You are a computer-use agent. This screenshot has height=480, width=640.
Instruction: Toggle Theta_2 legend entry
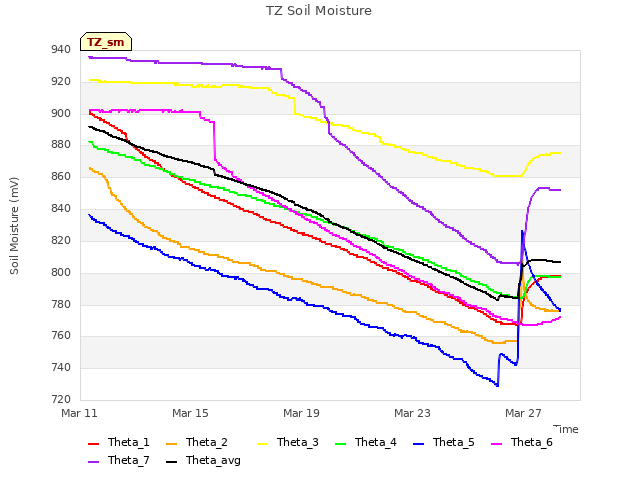(x=197, y=442)
